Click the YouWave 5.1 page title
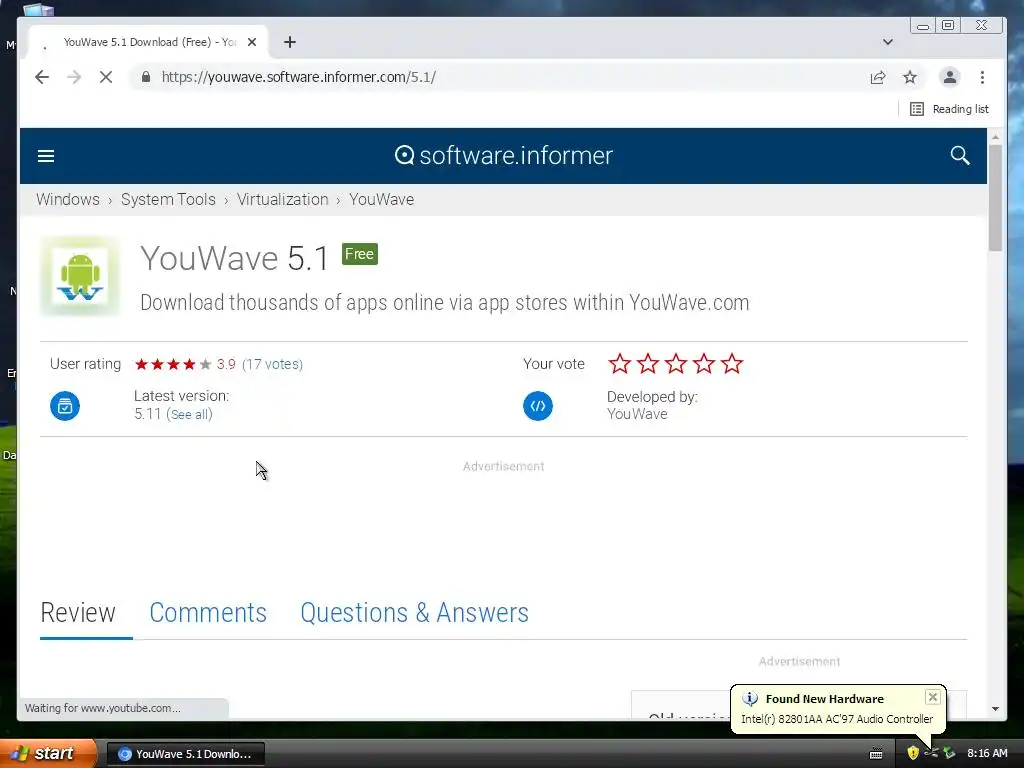Image resolution: width=1024 pixels, height=768 pixels. [235, 257]
